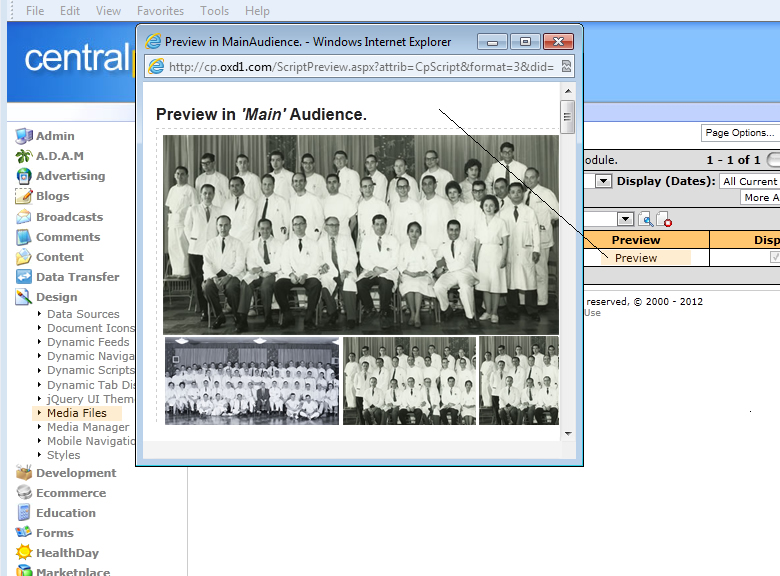This screenshot has width=780, height=576.
Task: Open the Display (Dates) dropdown
Action: 749,181
